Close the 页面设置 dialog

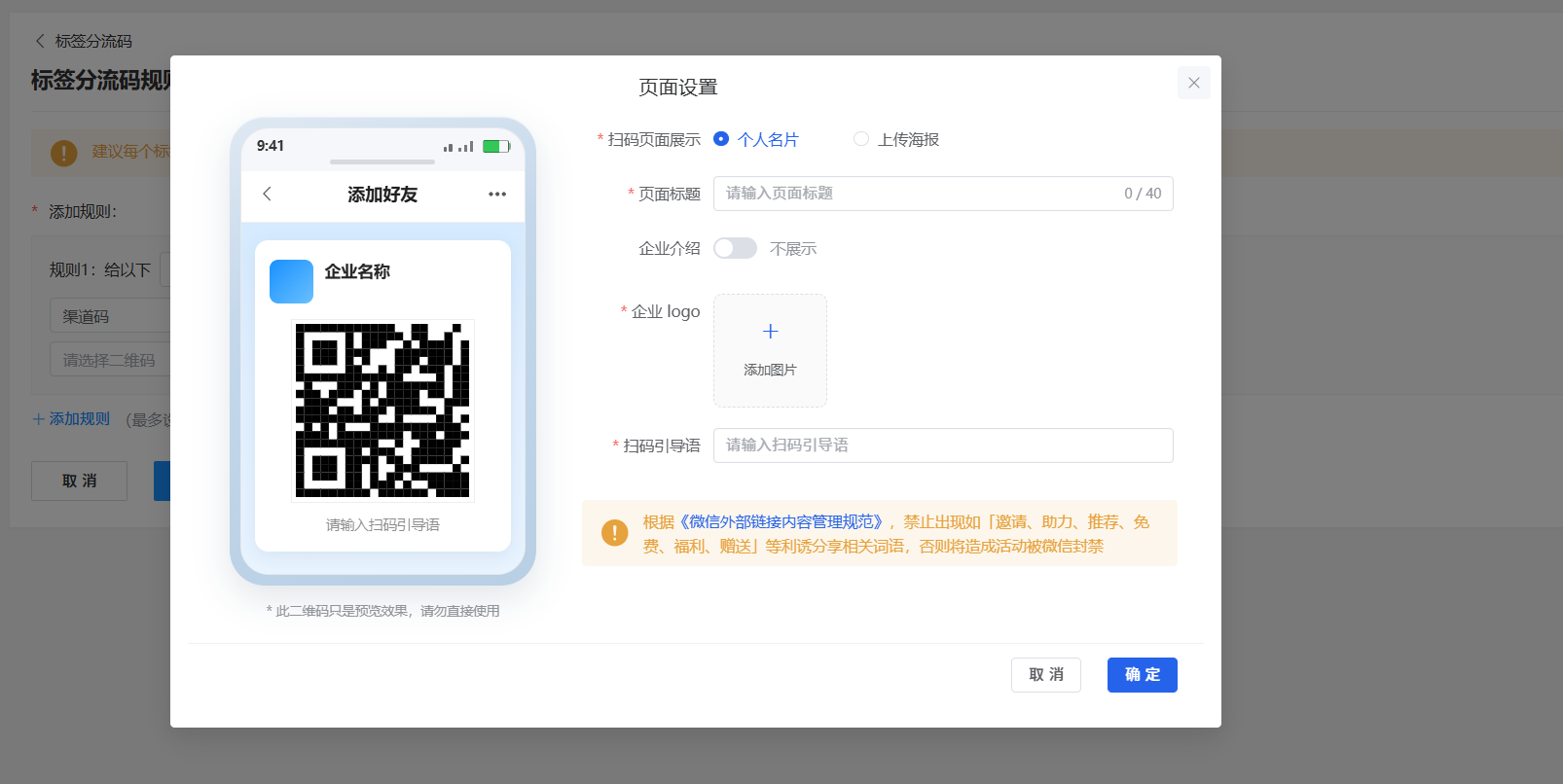1193,83
